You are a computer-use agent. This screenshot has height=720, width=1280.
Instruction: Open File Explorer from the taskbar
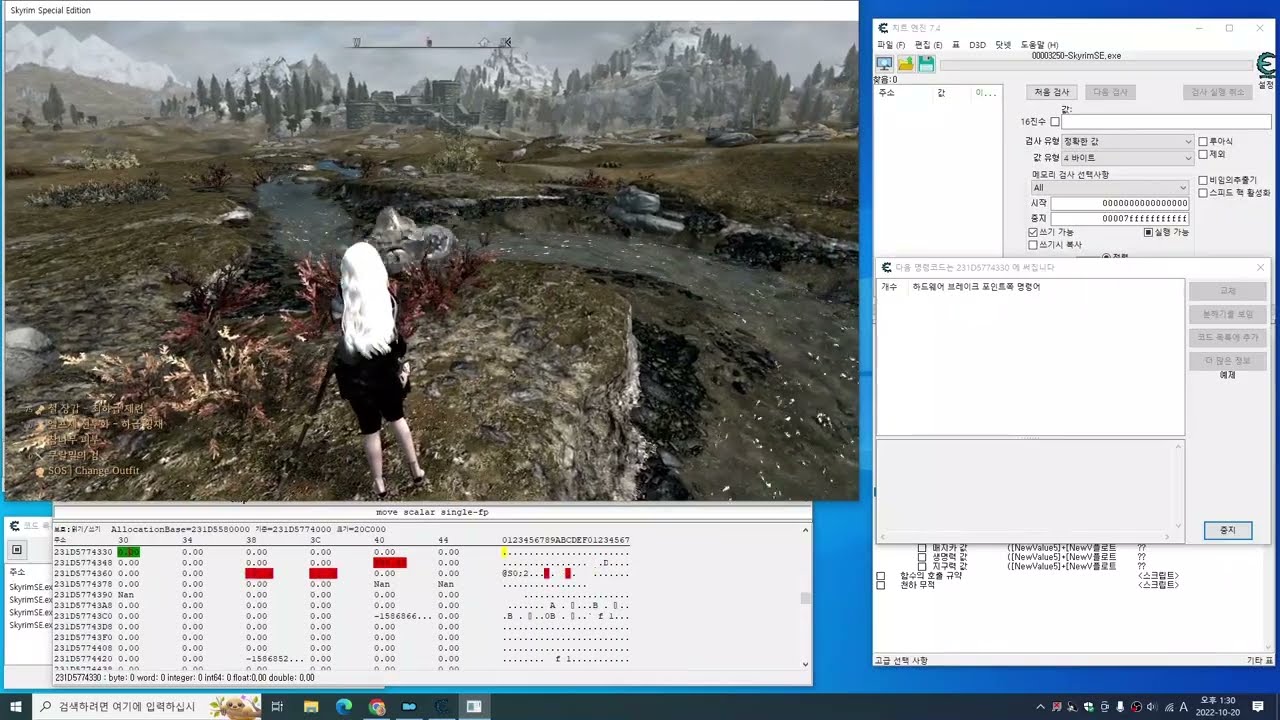(x=311, y=707)
